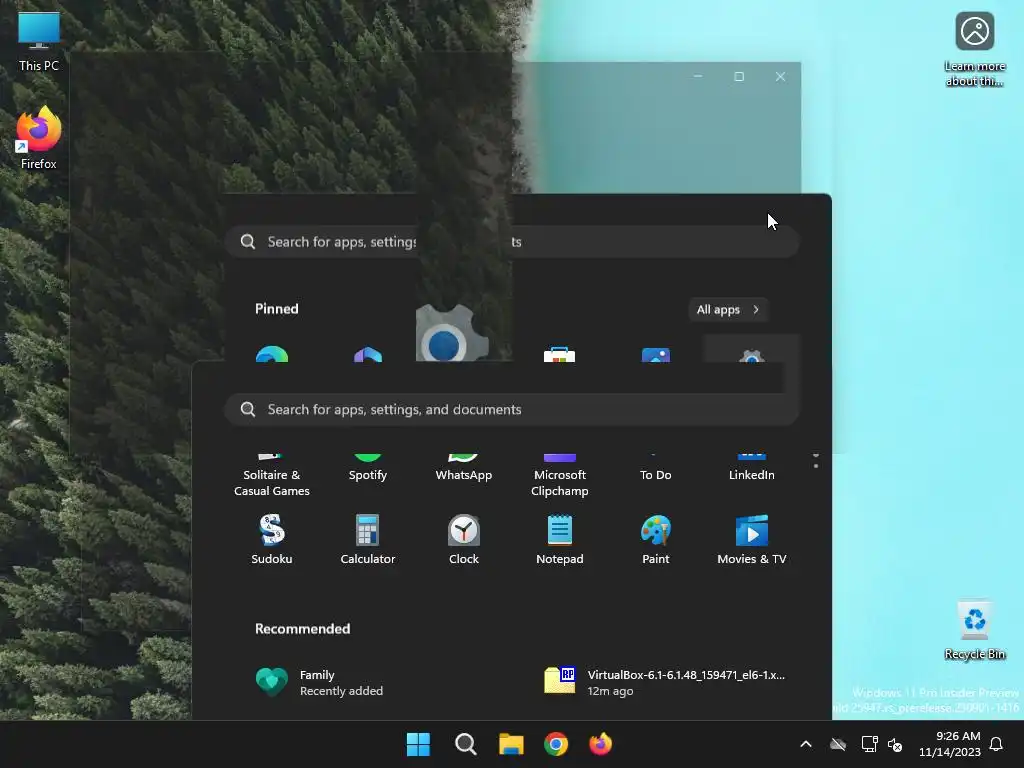
Task: Minimize the translucent Settings window
Action: coord(697,76)
